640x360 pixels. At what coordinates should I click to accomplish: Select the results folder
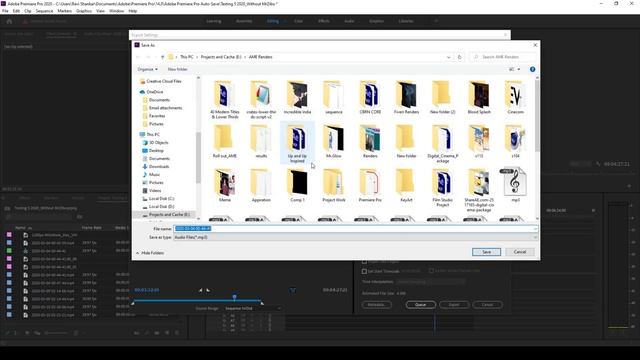[x=261, y=142]
